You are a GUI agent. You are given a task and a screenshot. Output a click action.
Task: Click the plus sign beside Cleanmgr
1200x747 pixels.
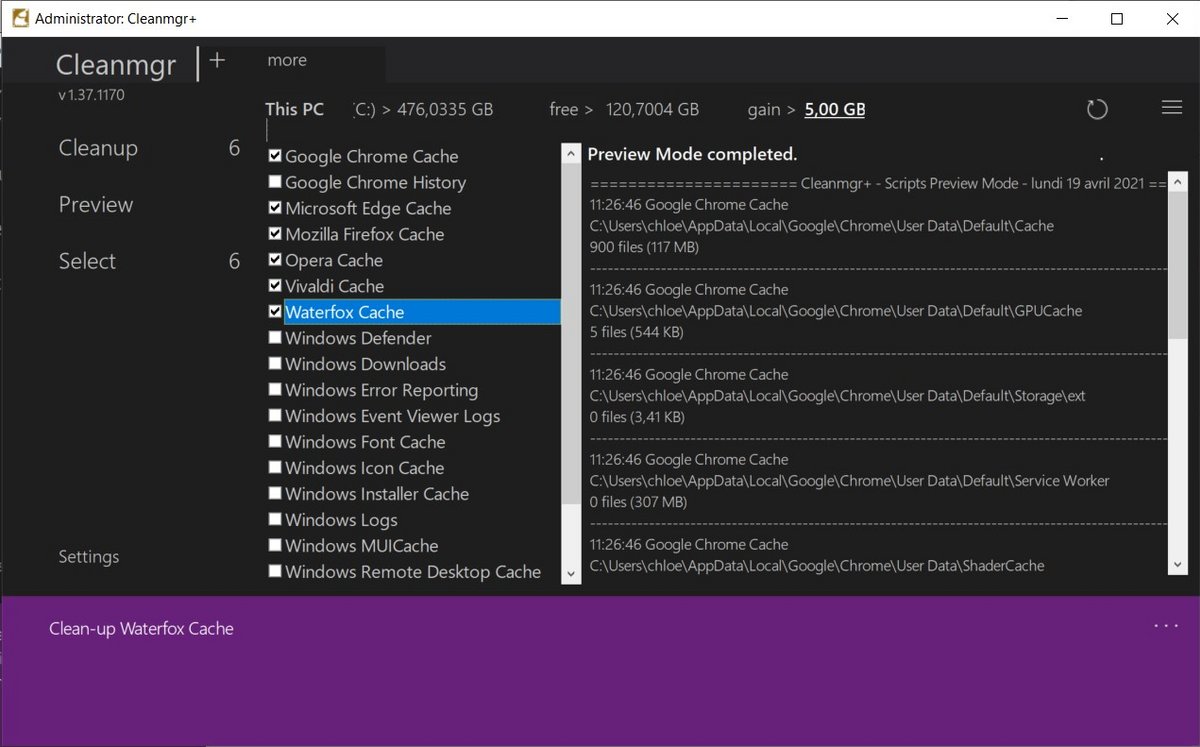pos(217,60)
